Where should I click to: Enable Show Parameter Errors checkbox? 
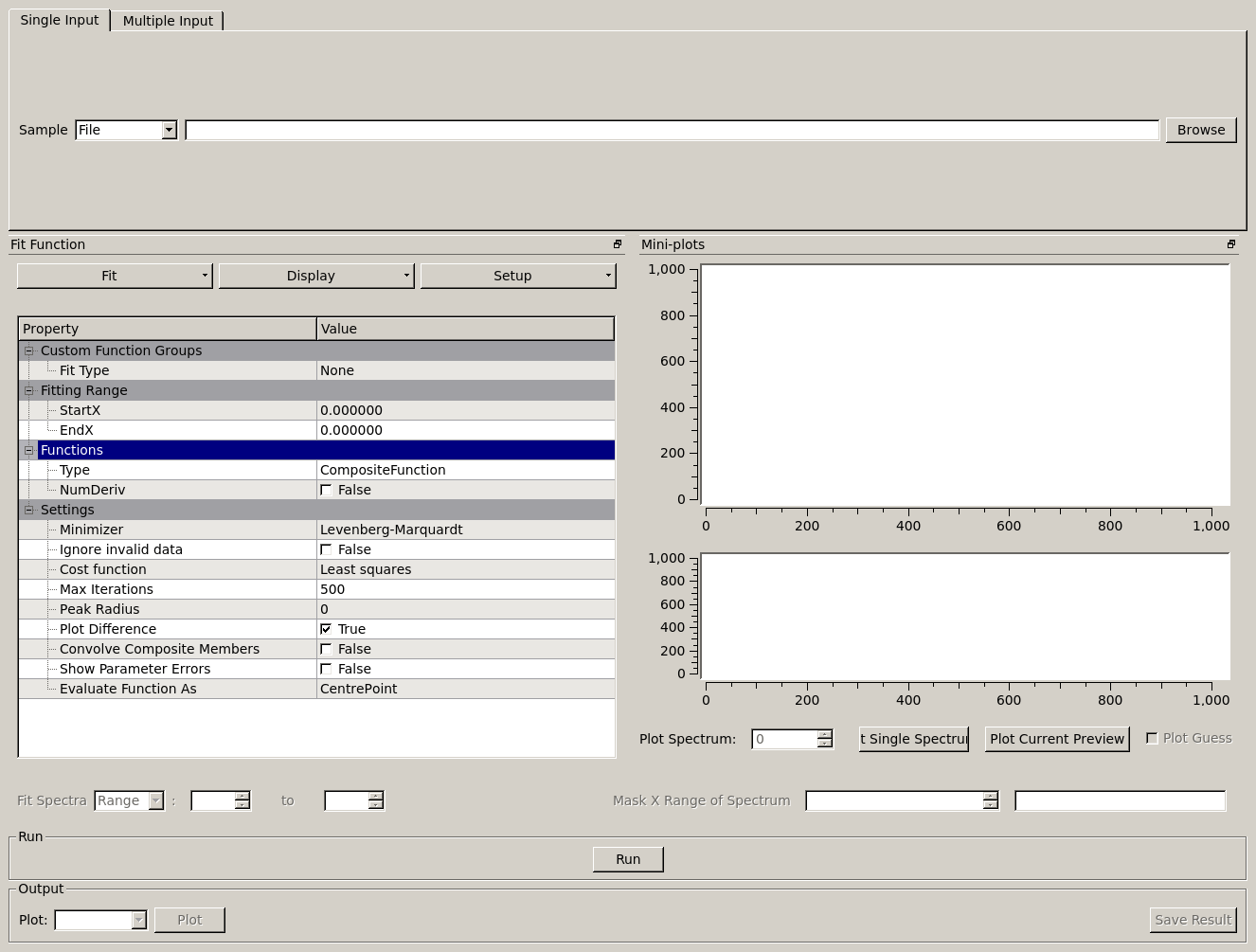[326, 669]
